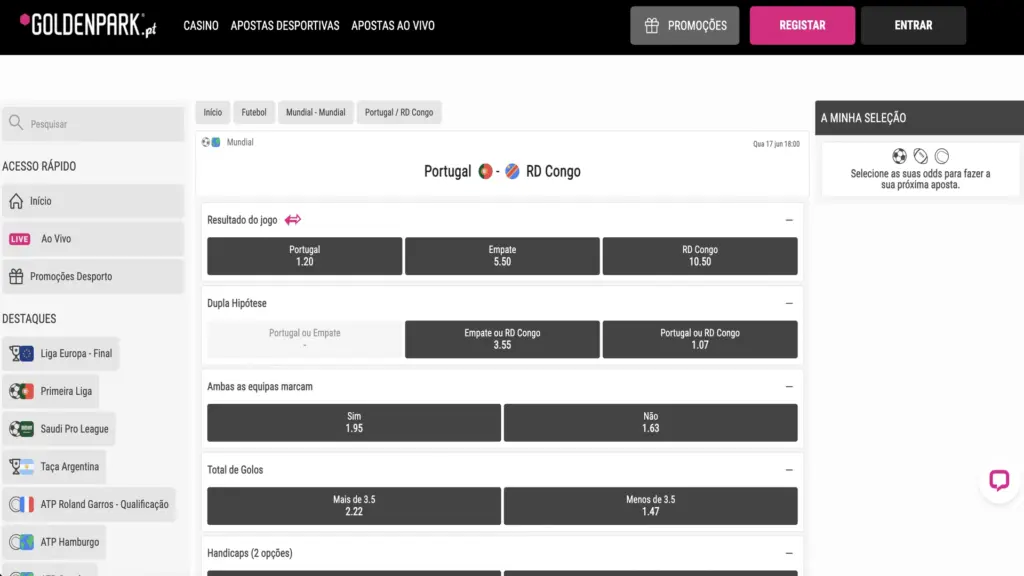
Task: Click the search magnifier icon
Action: 16,123
